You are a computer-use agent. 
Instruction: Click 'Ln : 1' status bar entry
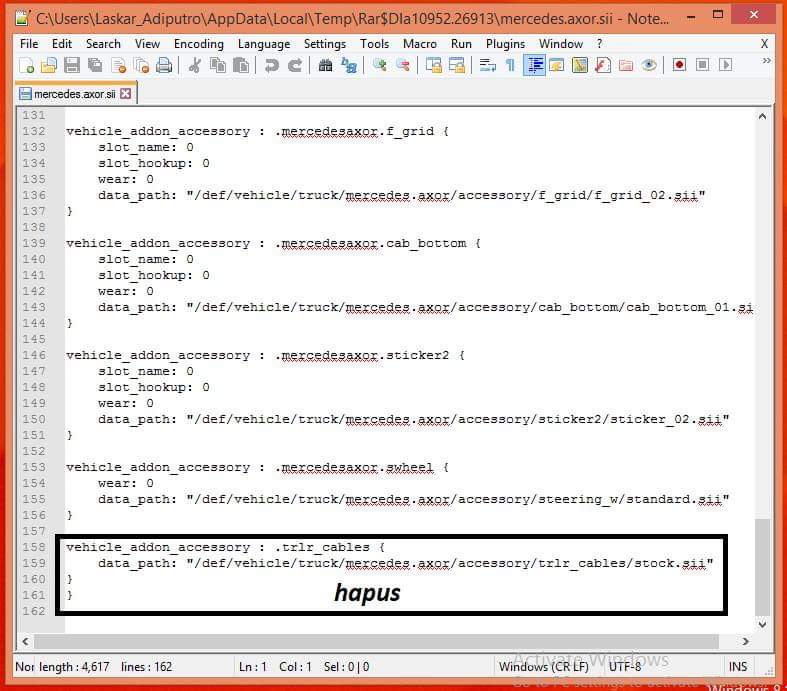[252, 667]
